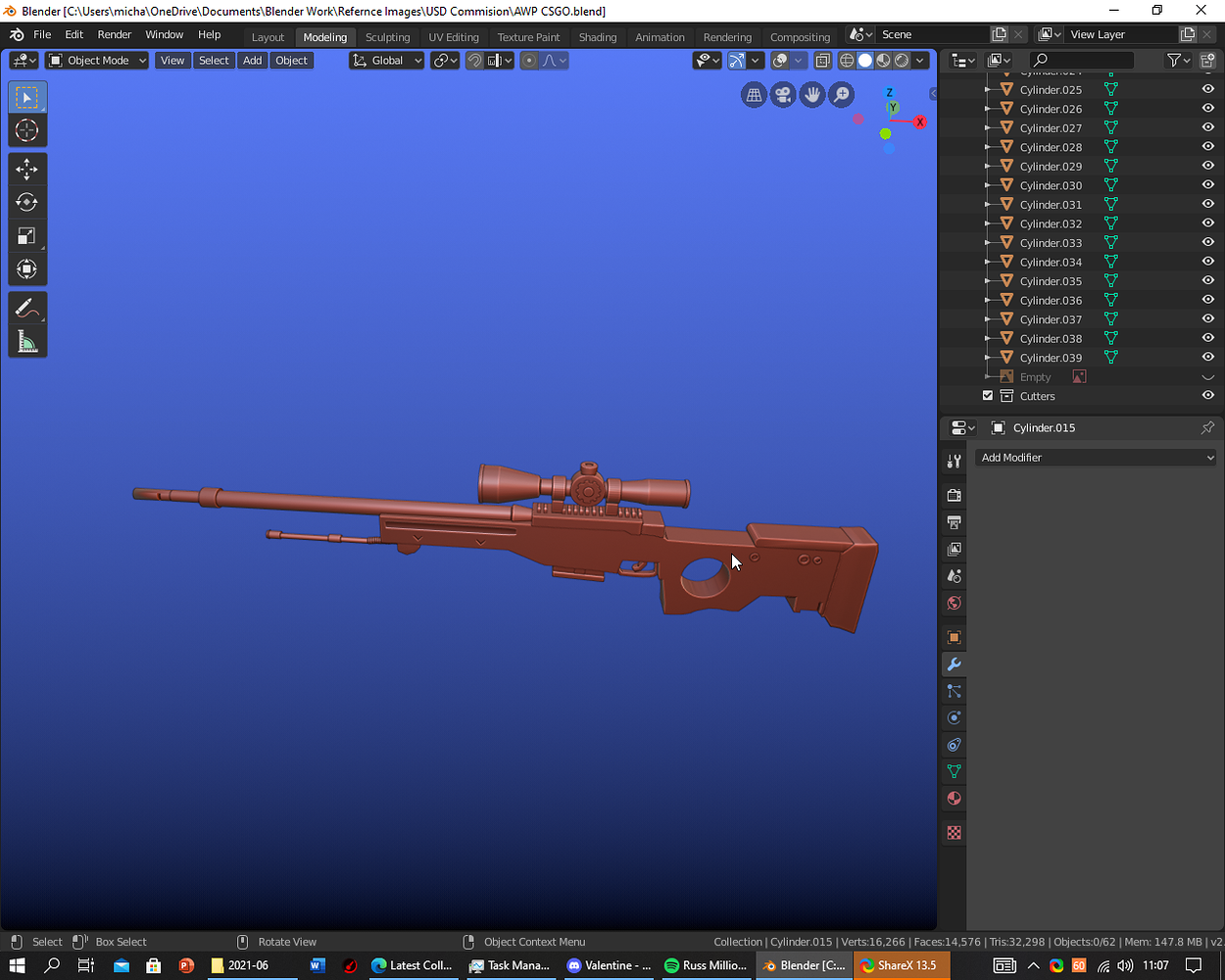Click the X axis handle on the navigation gizmo

click(x=919, y=122)
